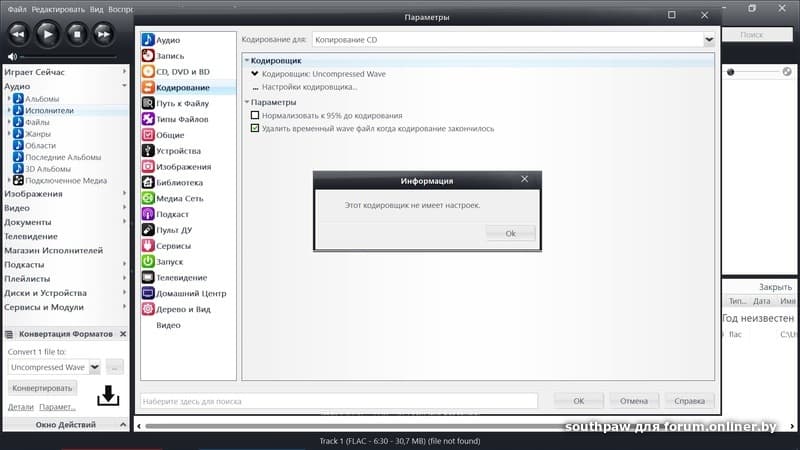
Task: Mute via the speaker volume icon
Action: (x=12, y=57)
